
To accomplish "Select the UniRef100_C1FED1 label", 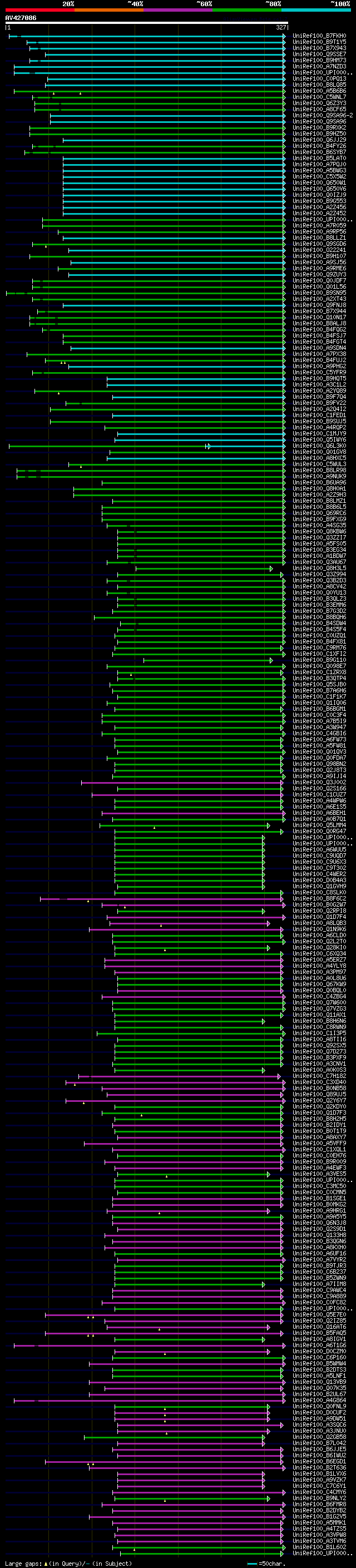I will pyautogui.click(x=319, y=415).
